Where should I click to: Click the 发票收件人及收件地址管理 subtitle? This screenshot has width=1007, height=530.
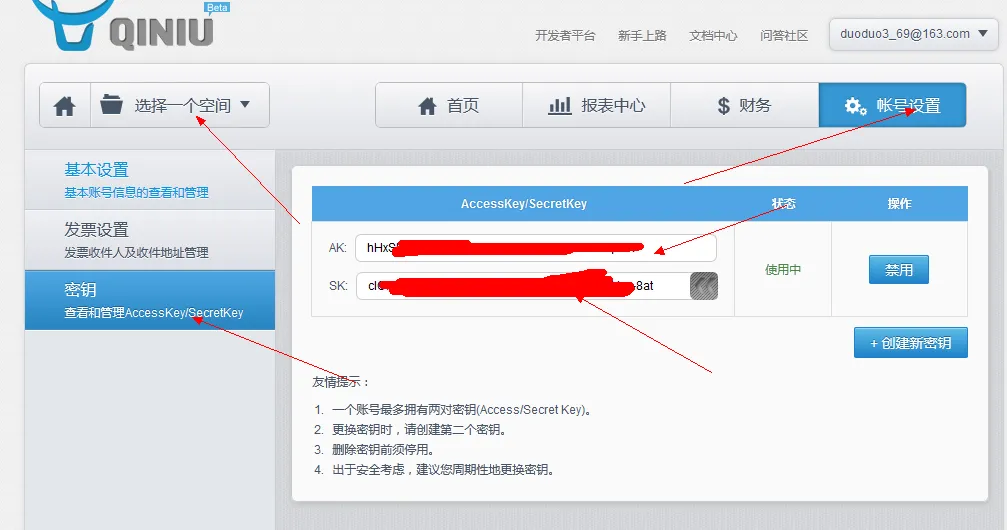136,252
